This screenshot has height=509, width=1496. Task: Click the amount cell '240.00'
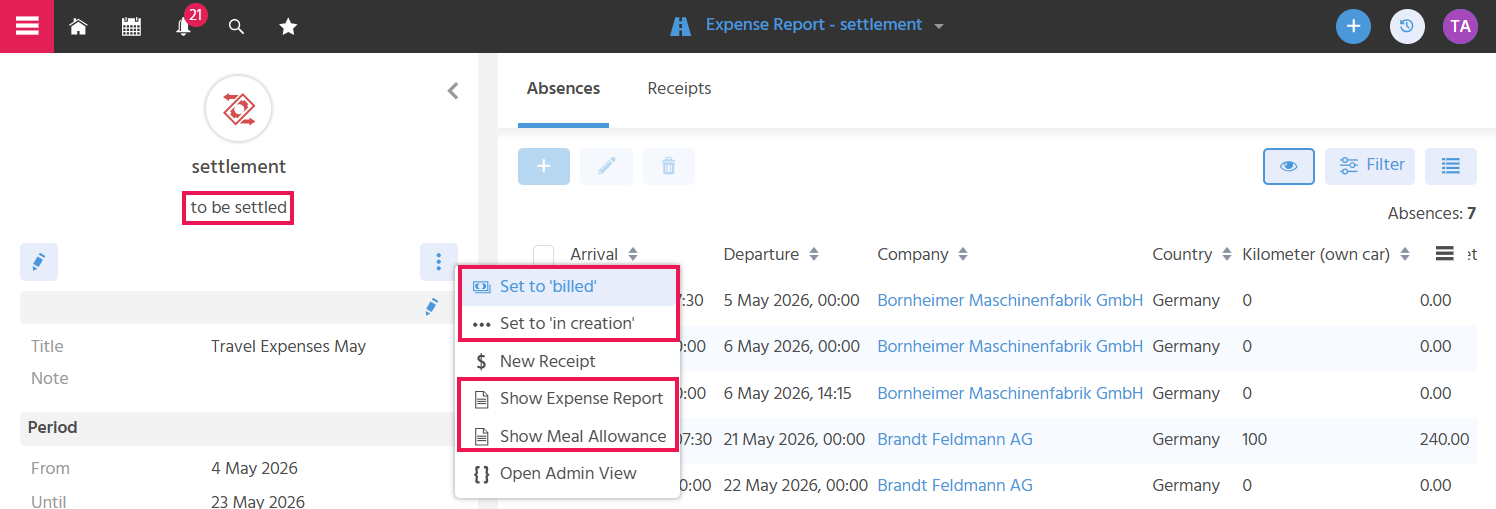point(1444,439)
